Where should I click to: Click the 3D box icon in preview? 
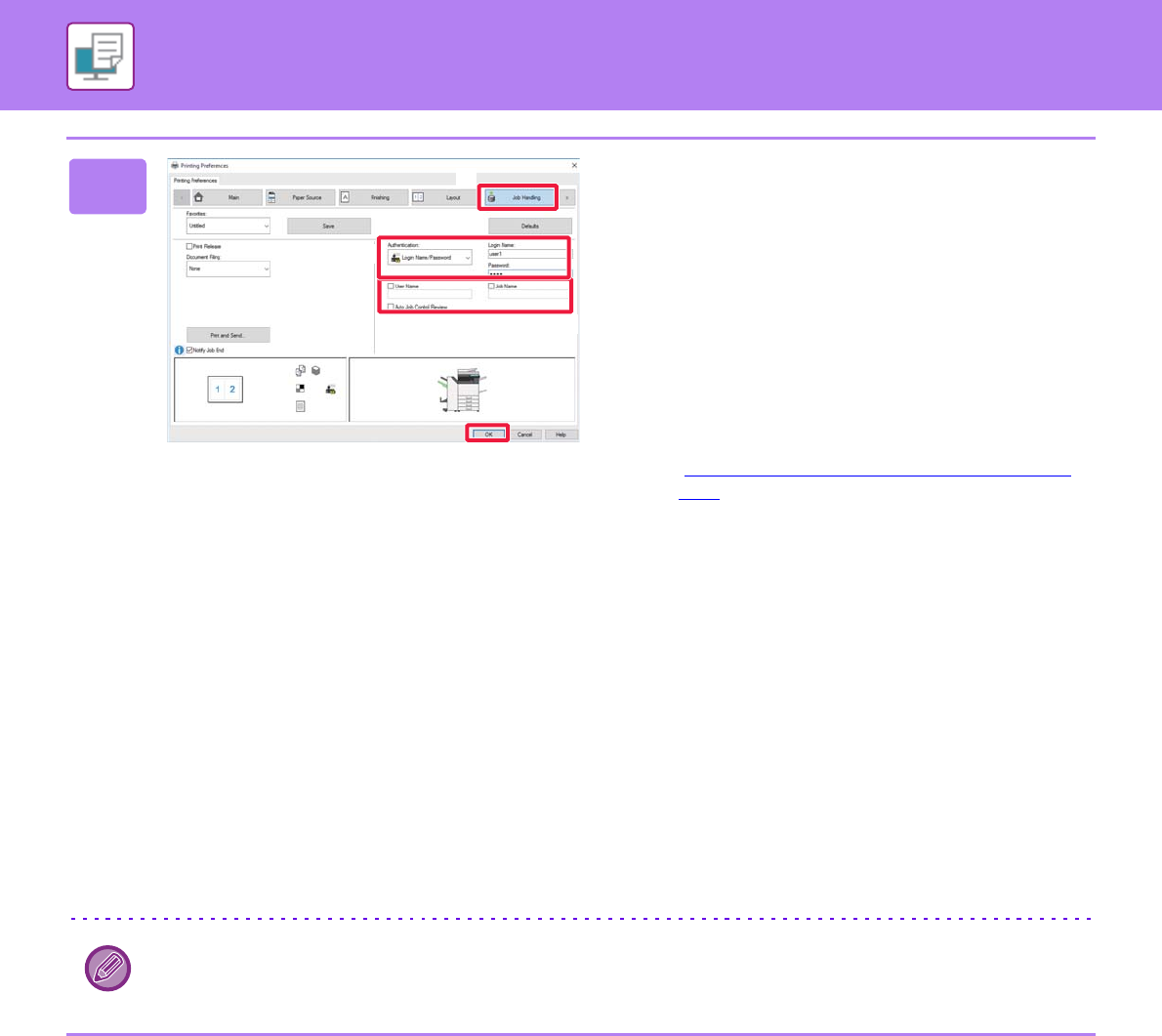[315, 370]
